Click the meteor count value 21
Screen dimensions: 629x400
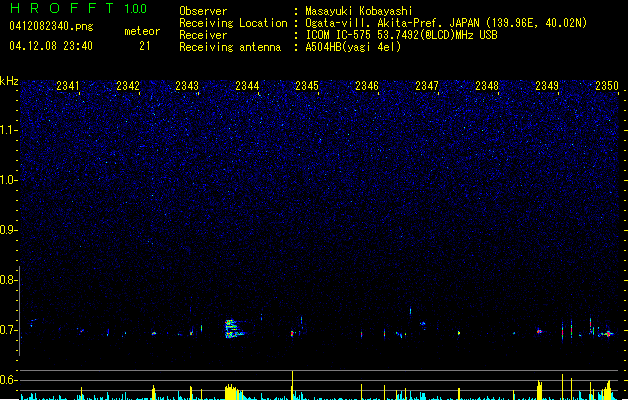click(145, 46)
